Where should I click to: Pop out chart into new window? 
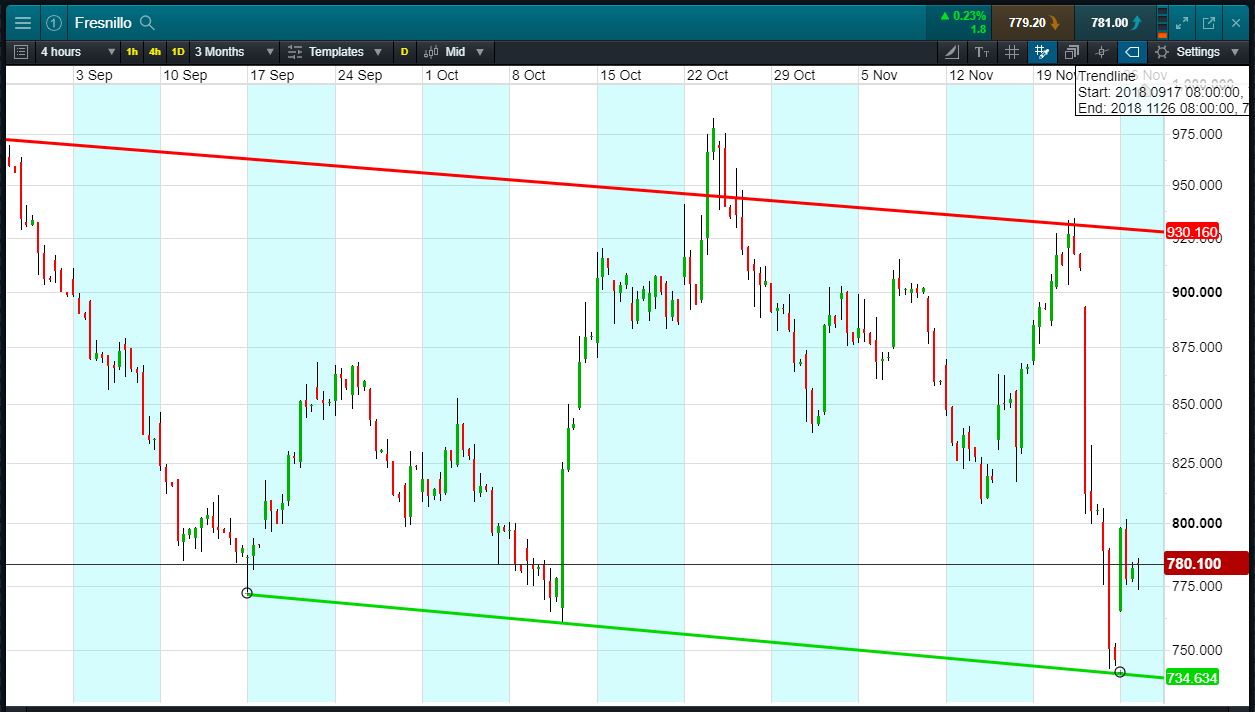point(1208,22)
